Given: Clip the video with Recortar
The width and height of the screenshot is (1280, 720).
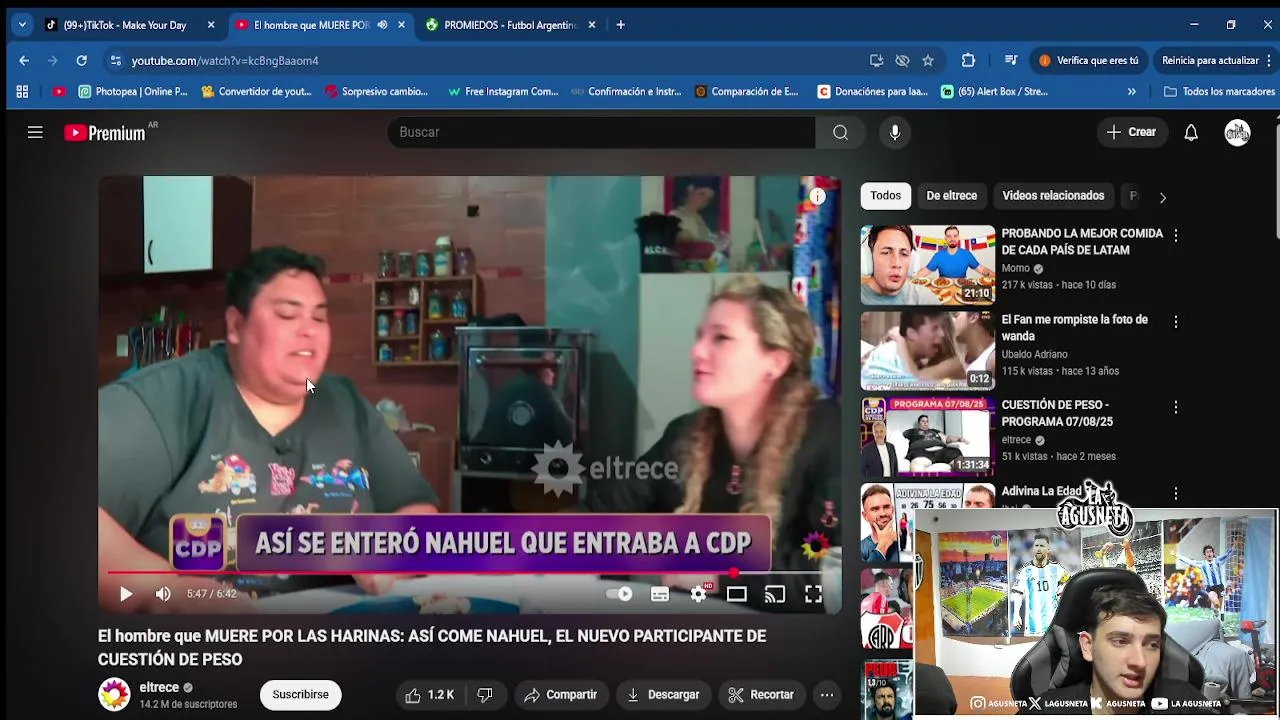Looking at the screenshot, I should [x=761, y=695].
